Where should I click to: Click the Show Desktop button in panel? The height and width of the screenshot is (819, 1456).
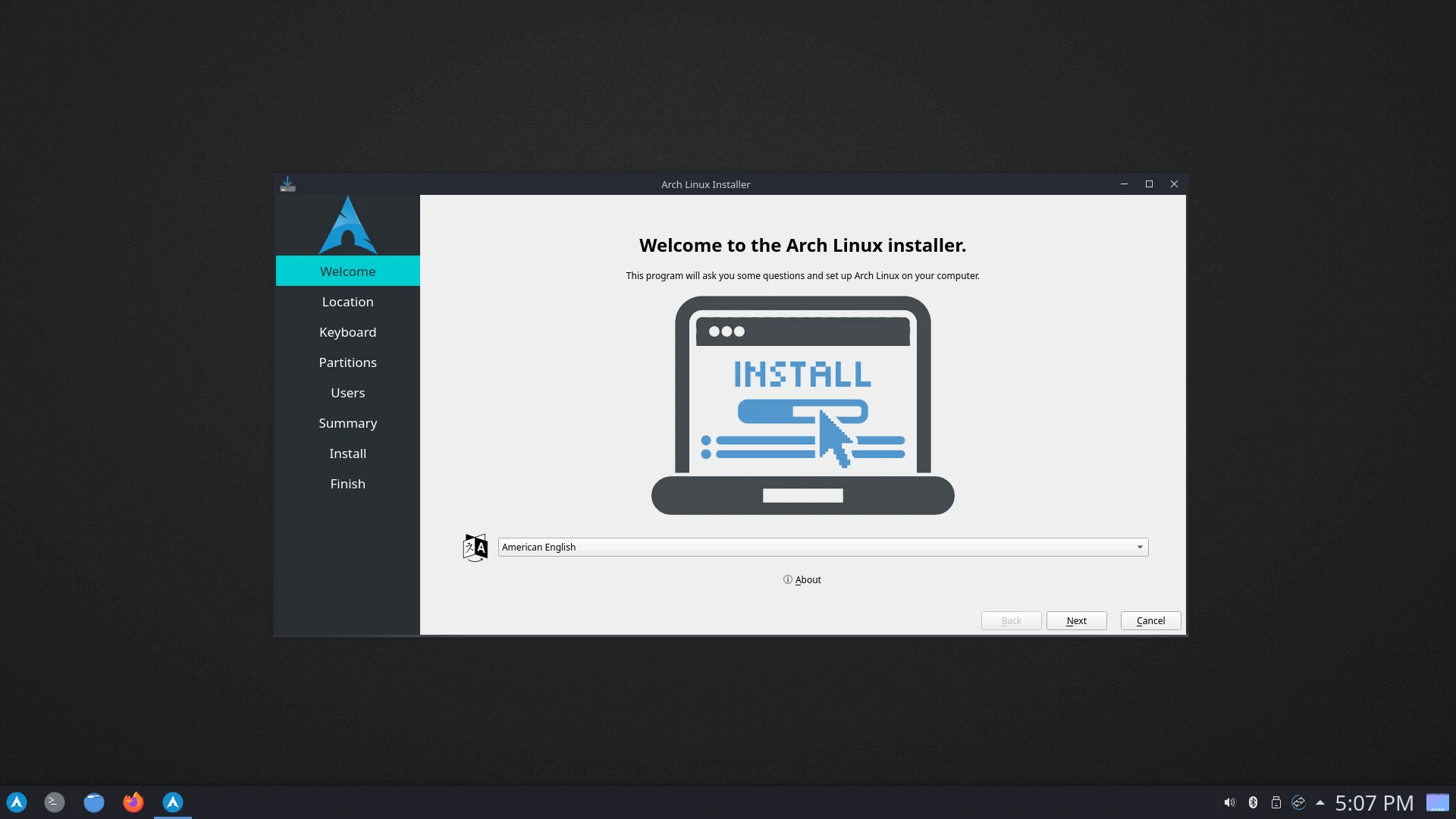point(1437,802)
